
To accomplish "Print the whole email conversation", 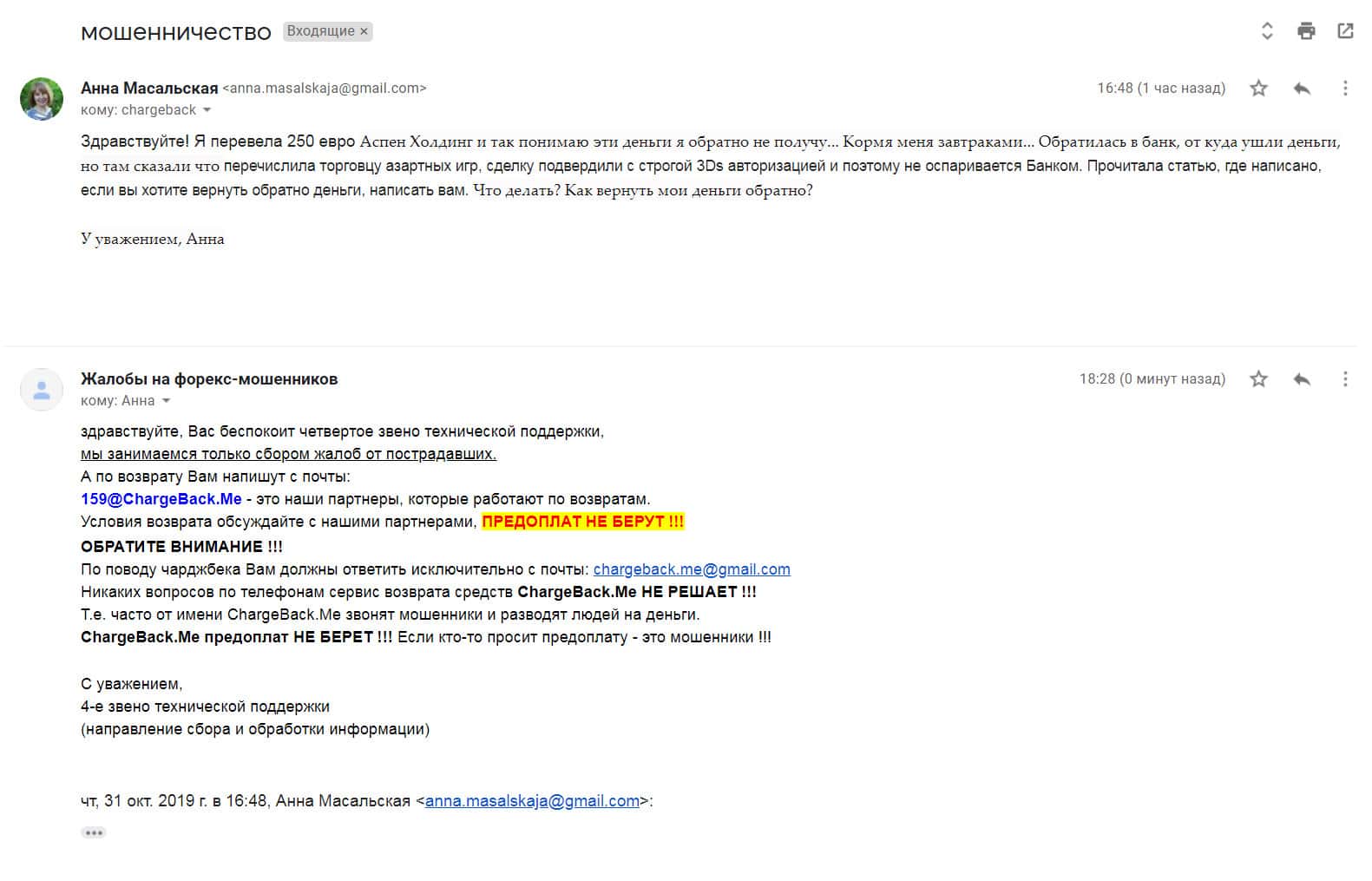I will [x=1306, y=31].
